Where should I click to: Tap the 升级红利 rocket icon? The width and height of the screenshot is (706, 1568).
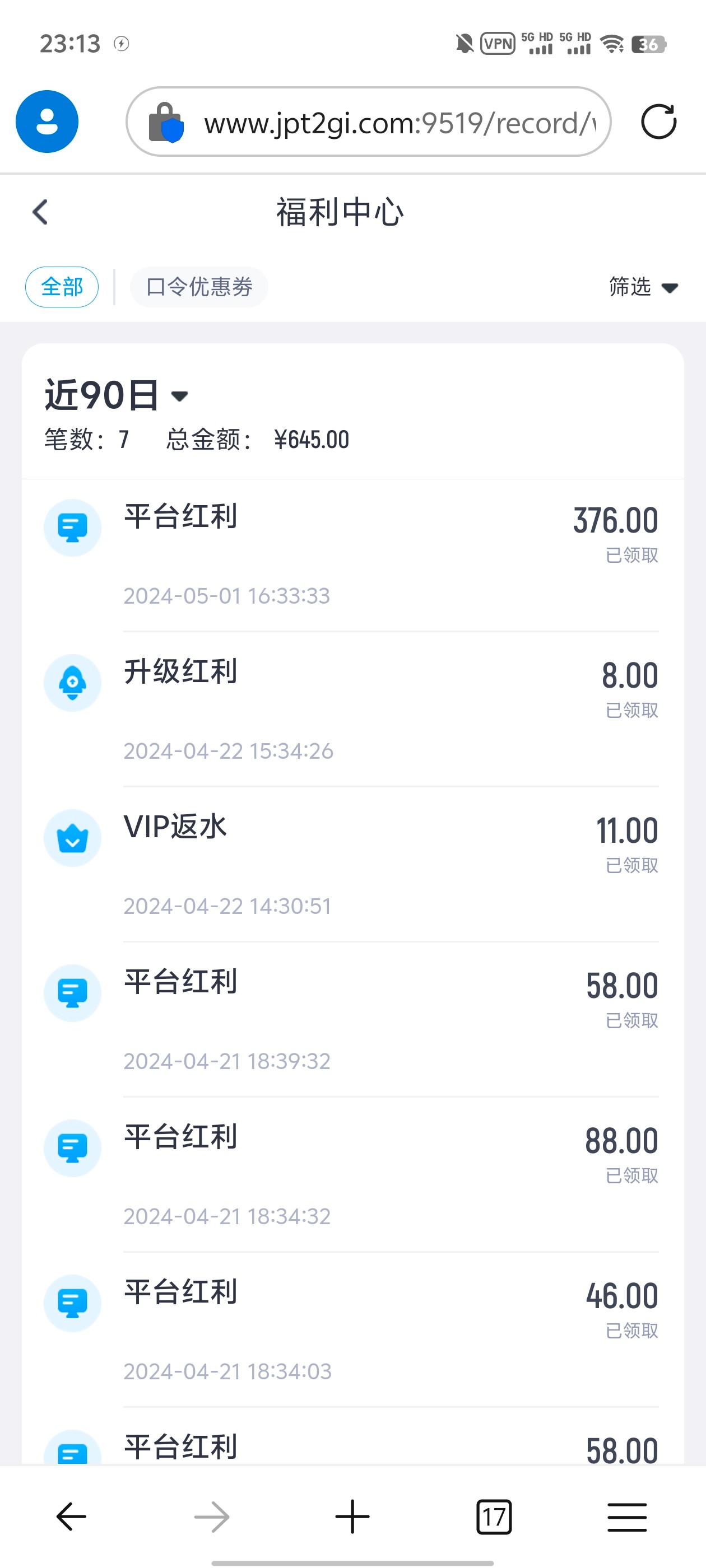tap(72, 683)
